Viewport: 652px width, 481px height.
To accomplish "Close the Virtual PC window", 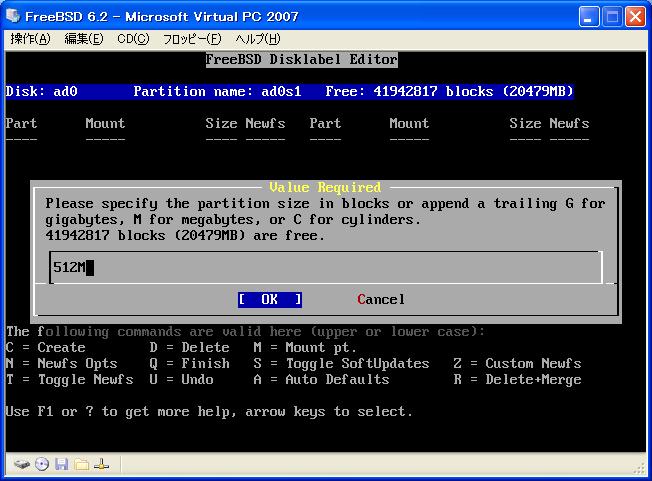I will tap(635, 17).
